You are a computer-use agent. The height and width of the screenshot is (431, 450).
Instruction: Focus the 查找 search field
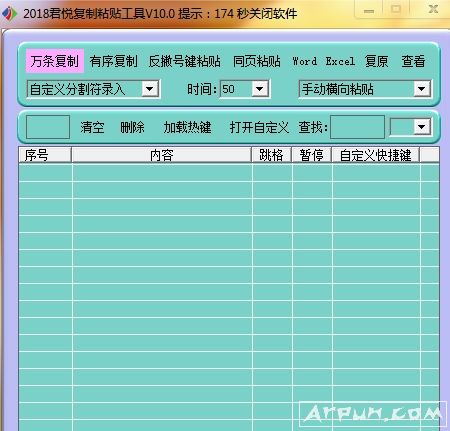[357, 127]
